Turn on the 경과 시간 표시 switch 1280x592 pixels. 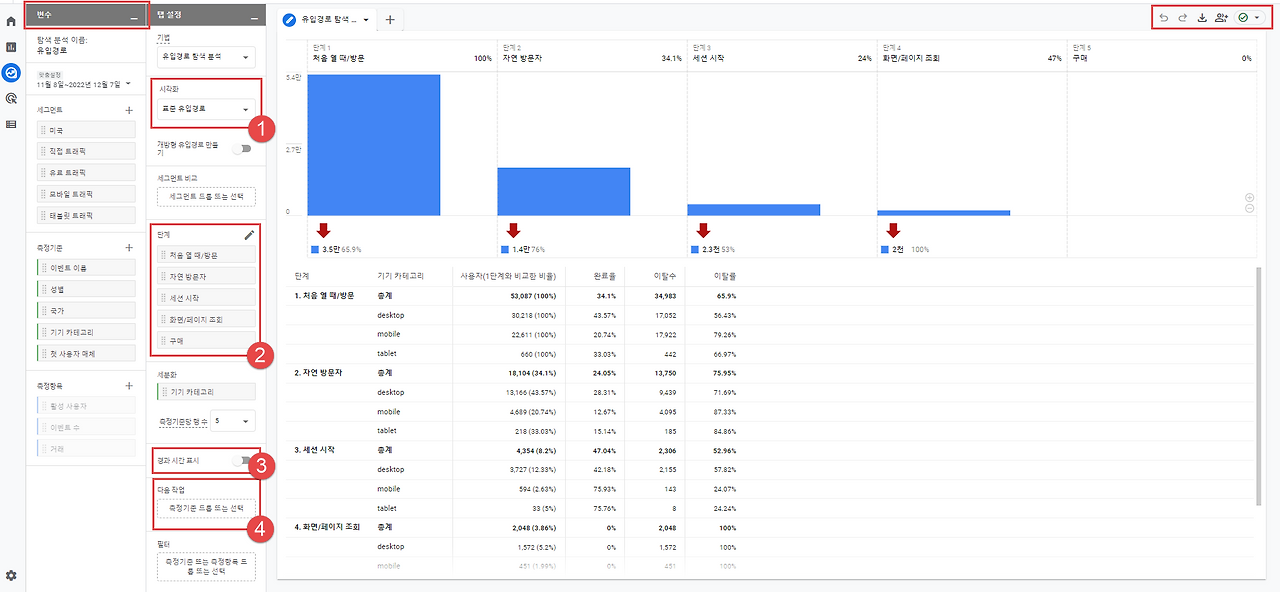(241, 462)
